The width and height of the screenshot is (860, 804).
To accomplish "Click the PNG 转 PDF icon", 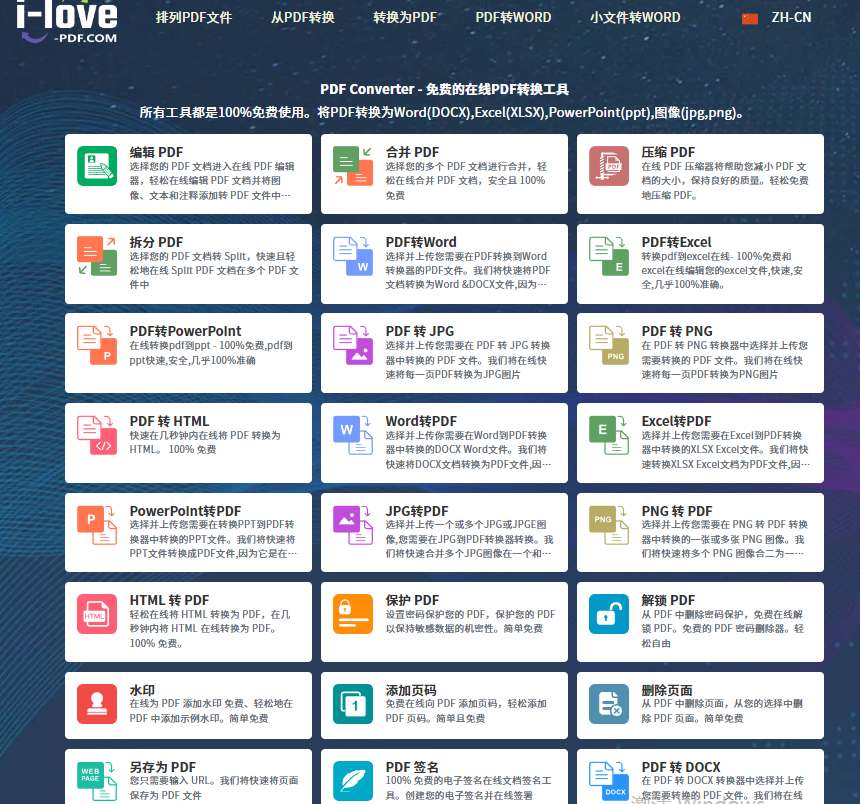I will [x=609, y=525].
